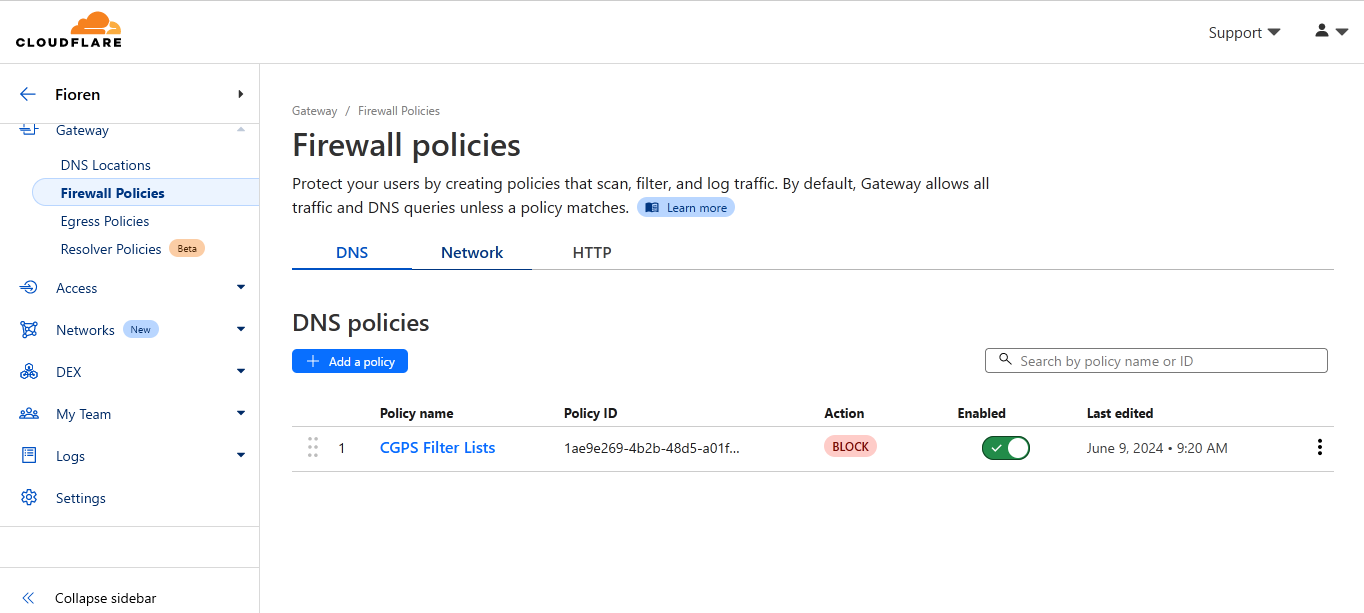Open the CGPS Filter Lists policy link

tap(438, 447)
